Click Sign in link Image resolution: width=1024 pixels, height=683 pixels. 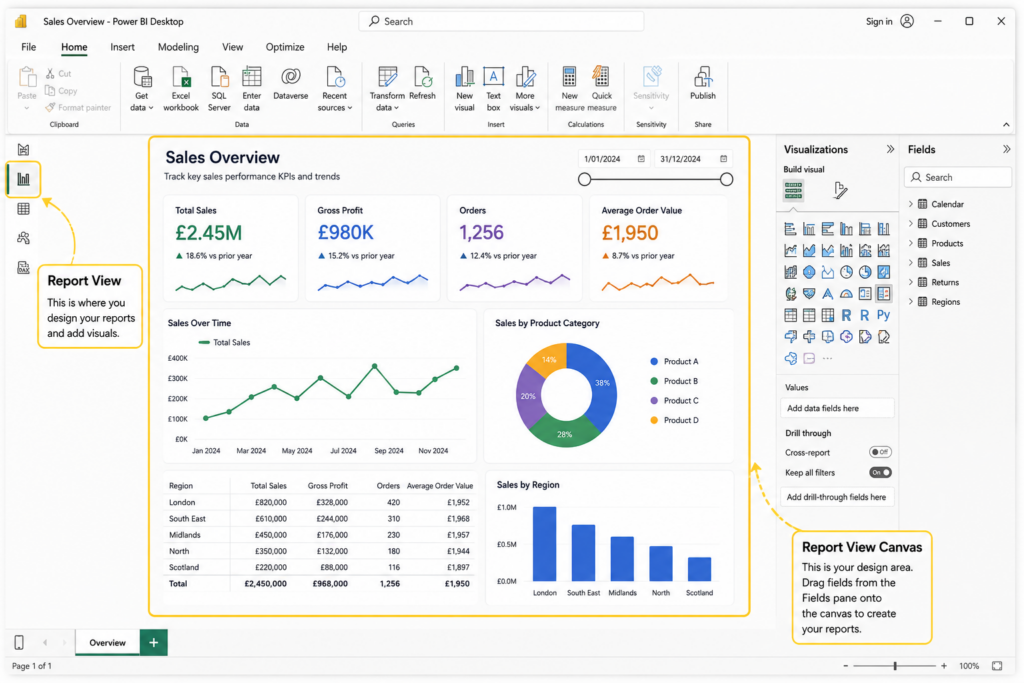(x=879, y=22)
